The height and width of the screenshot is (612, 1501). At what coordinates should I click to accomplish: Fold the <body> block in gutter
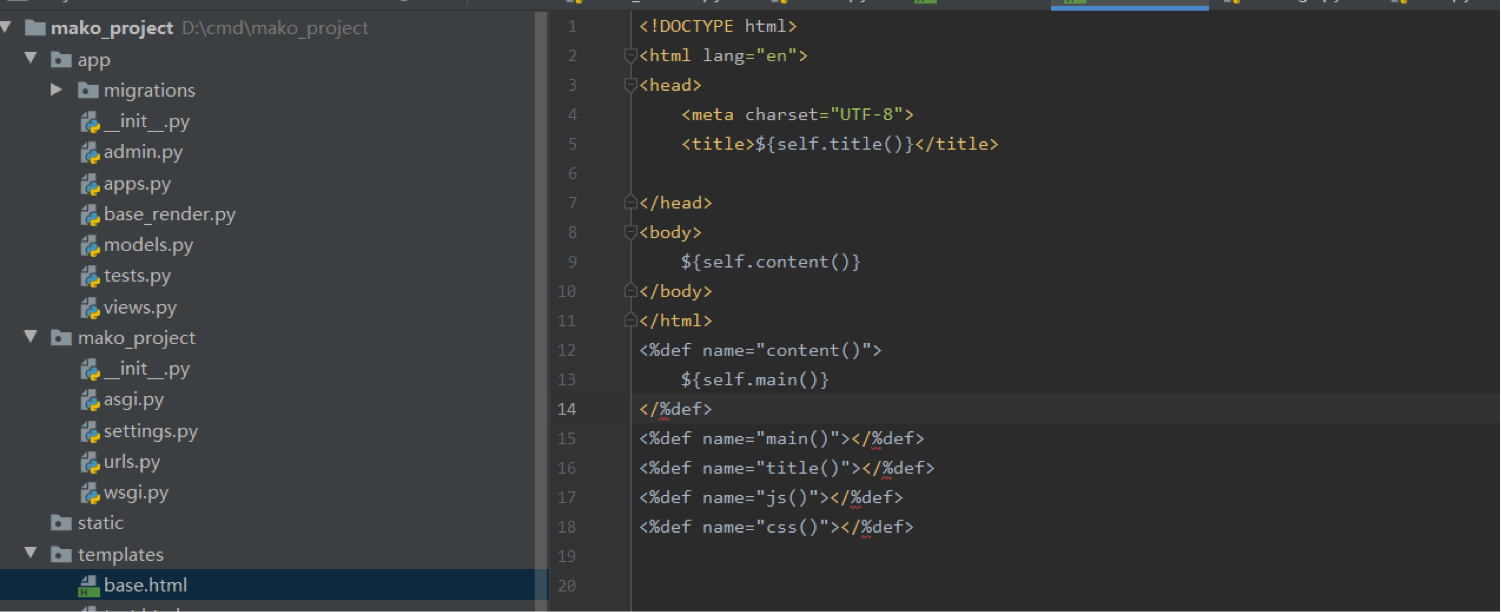(x=631, y=233)
